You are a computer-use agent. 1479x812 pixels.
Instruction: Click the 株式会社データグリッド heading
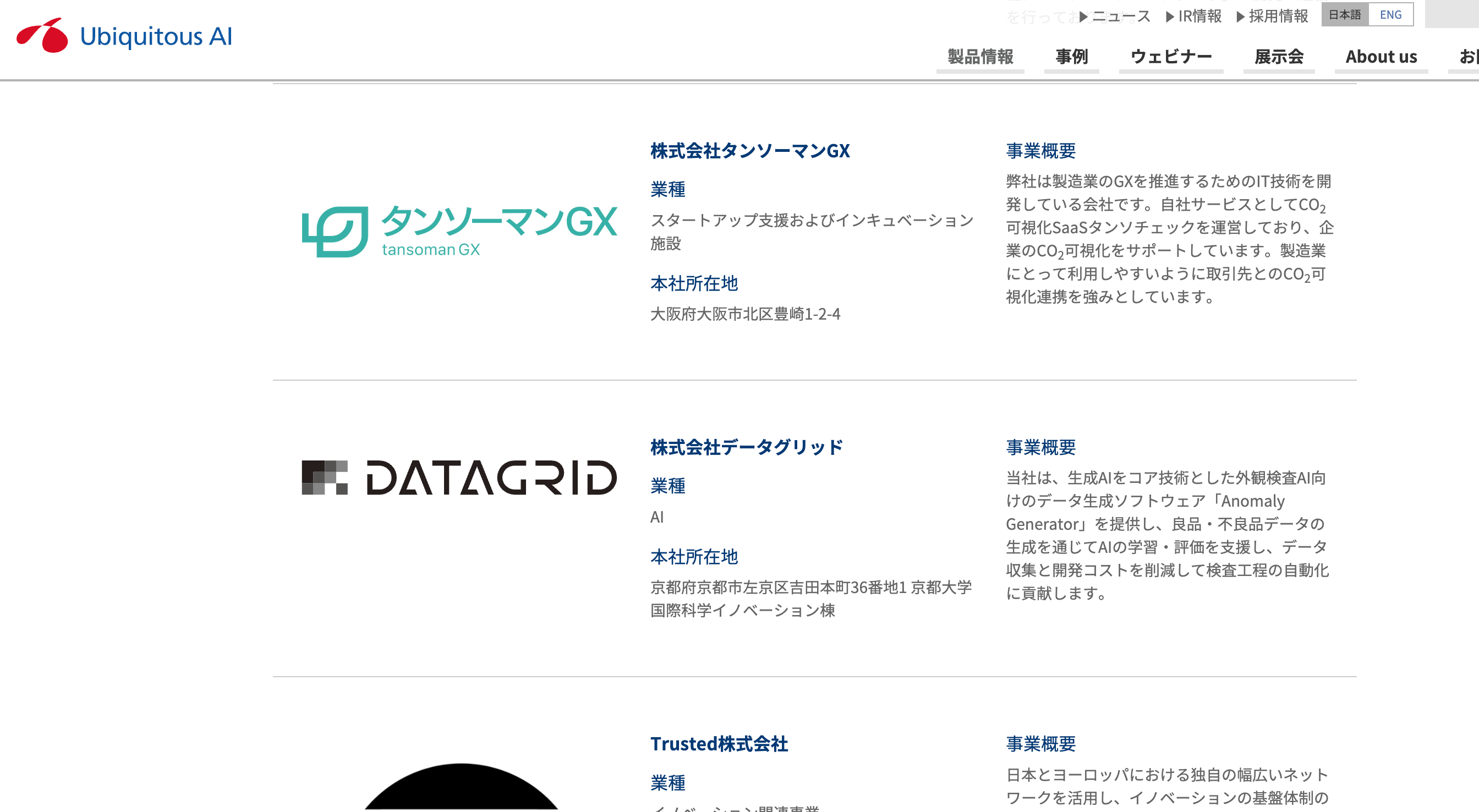point(747,447)
